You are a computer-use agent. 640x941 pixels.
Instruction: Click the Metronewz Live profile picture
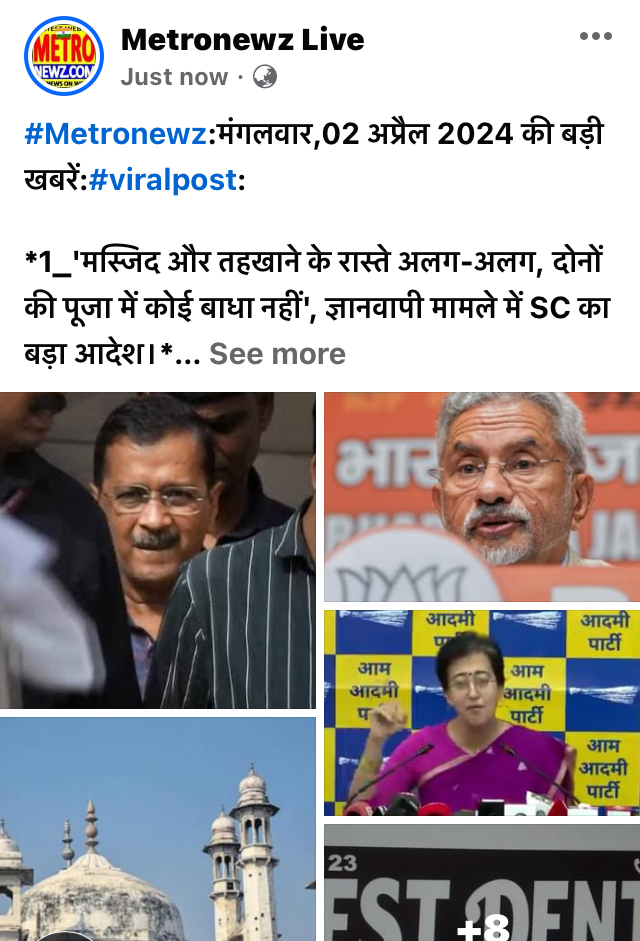64,56
